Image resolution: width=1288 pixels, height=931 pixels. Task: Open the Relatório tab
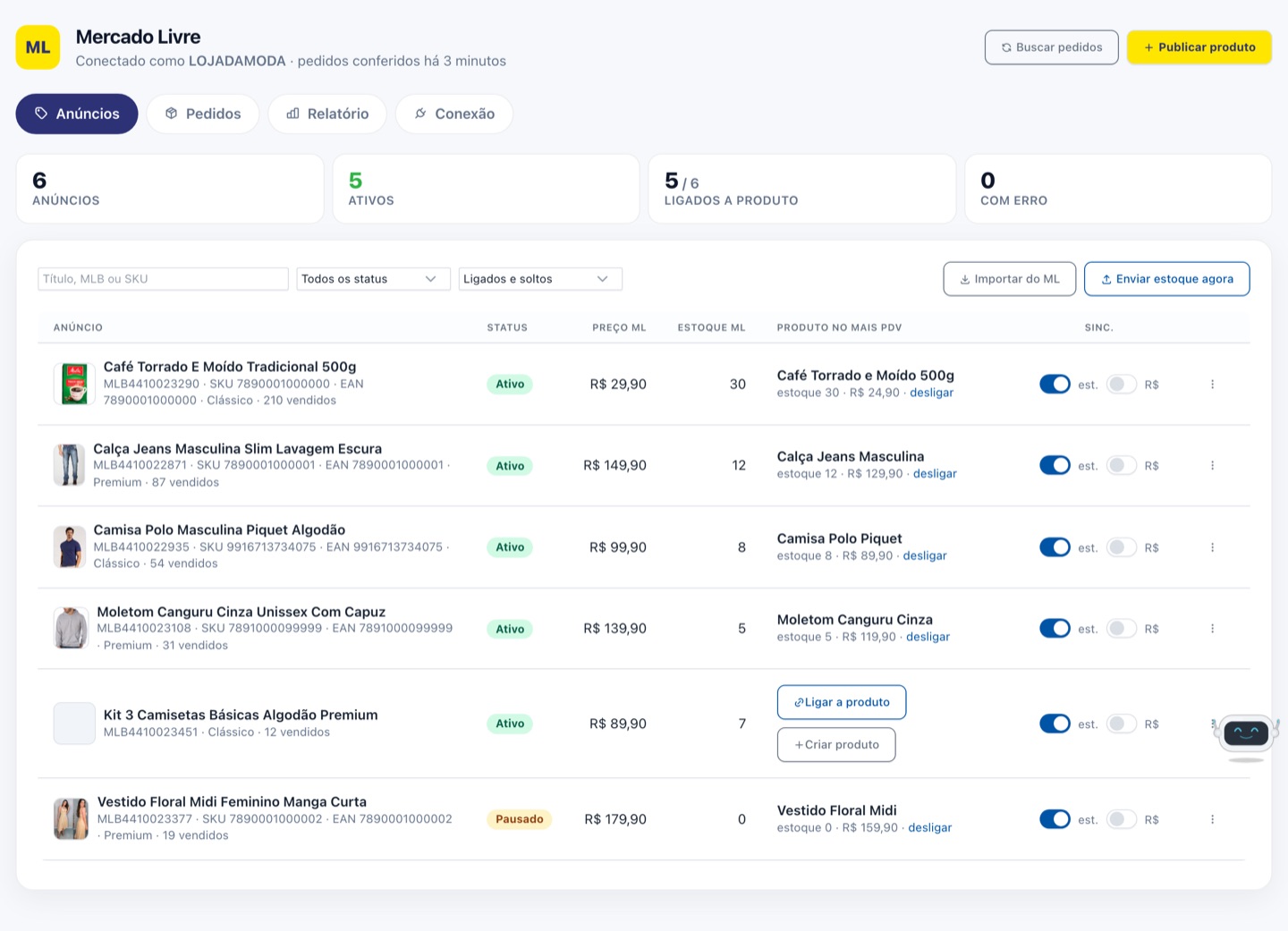(327, 114)
